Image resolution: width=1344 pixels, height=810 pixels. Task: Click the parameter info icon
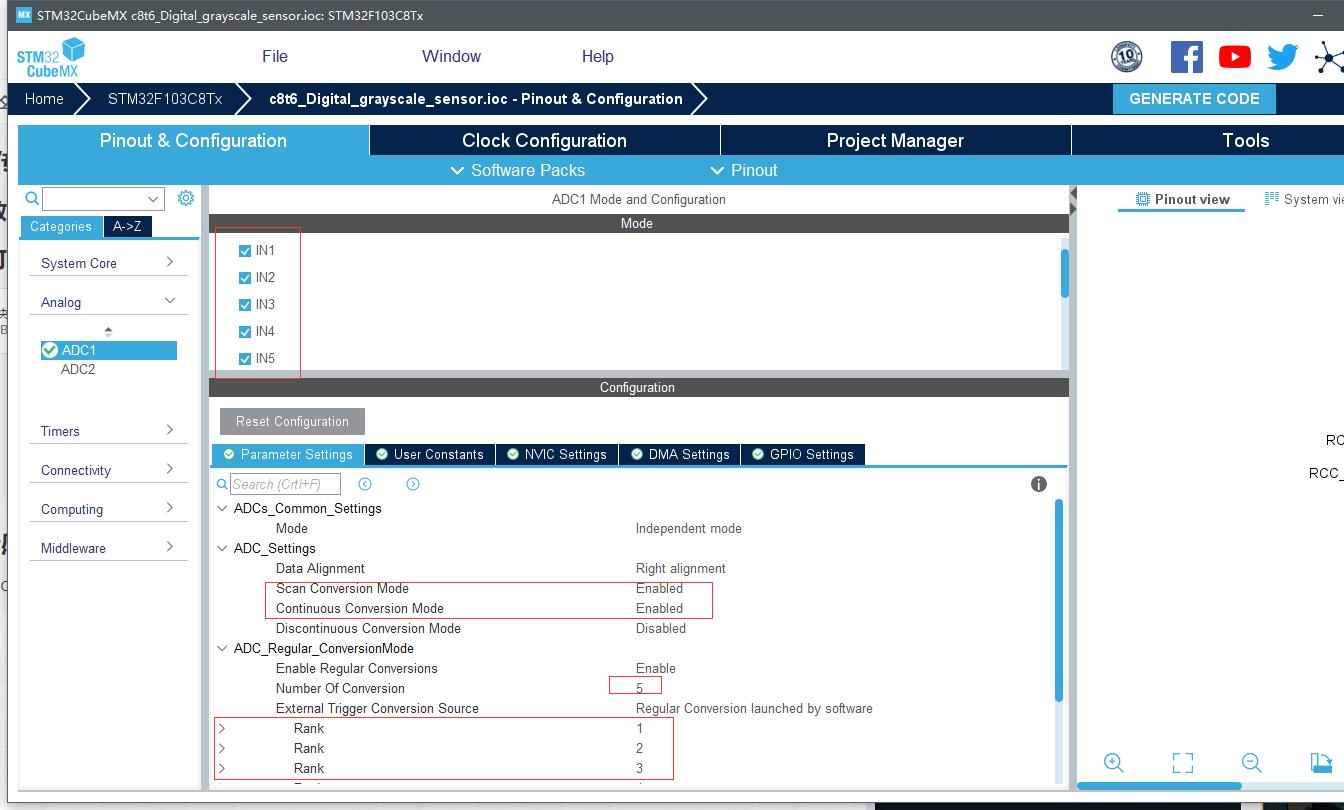click(x=1039, y=484)
